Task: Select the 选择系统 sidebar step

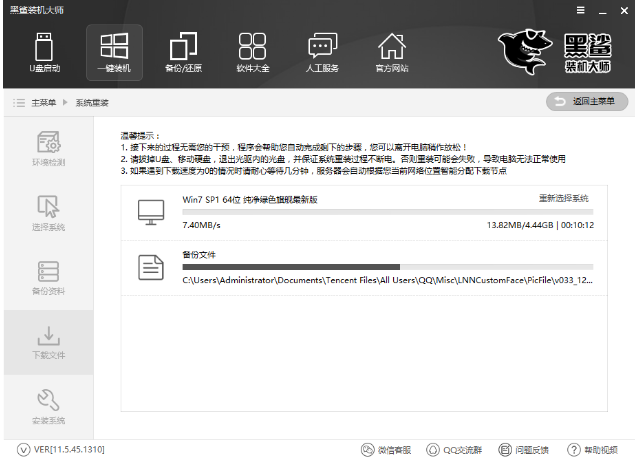Action: 48,213
